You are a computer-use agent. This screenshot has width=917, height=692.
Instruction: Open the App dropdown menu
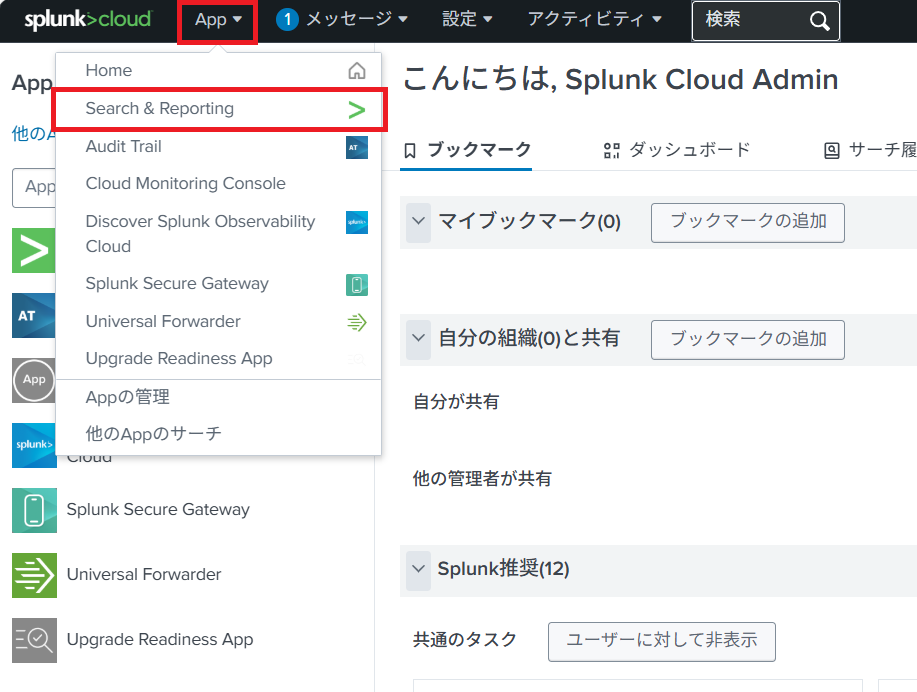tap(218, 20)
